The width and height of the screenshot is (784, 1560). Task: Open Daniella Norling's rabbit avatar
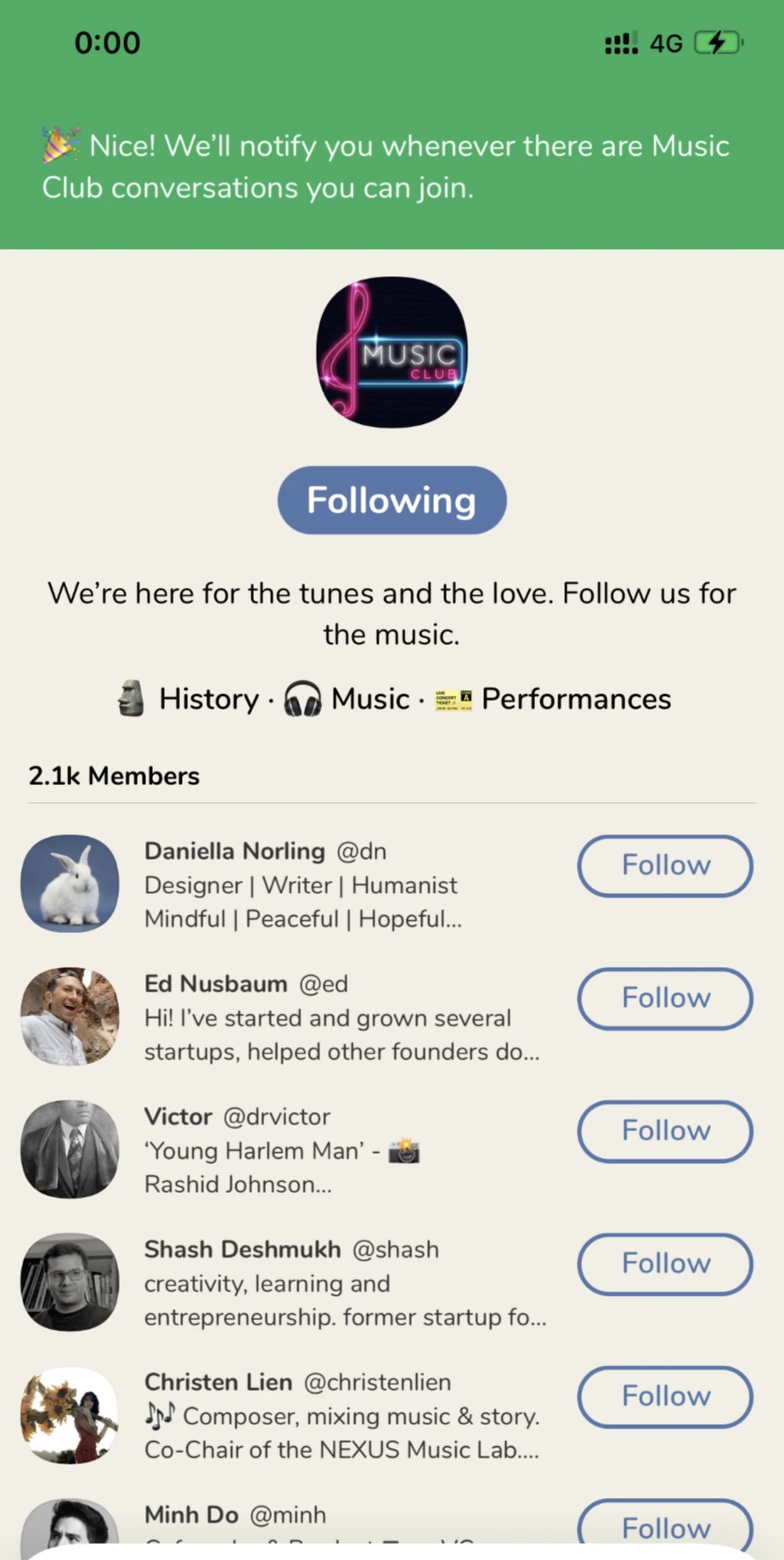click(70, 884)
